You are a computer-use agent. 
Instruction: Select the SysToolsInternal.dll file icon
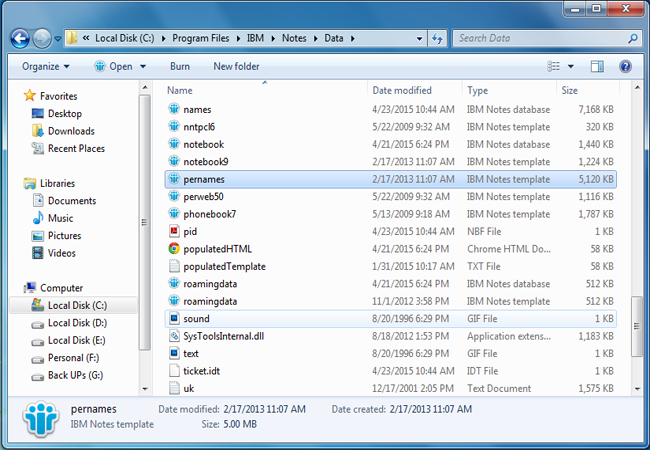tap(174, 336)
